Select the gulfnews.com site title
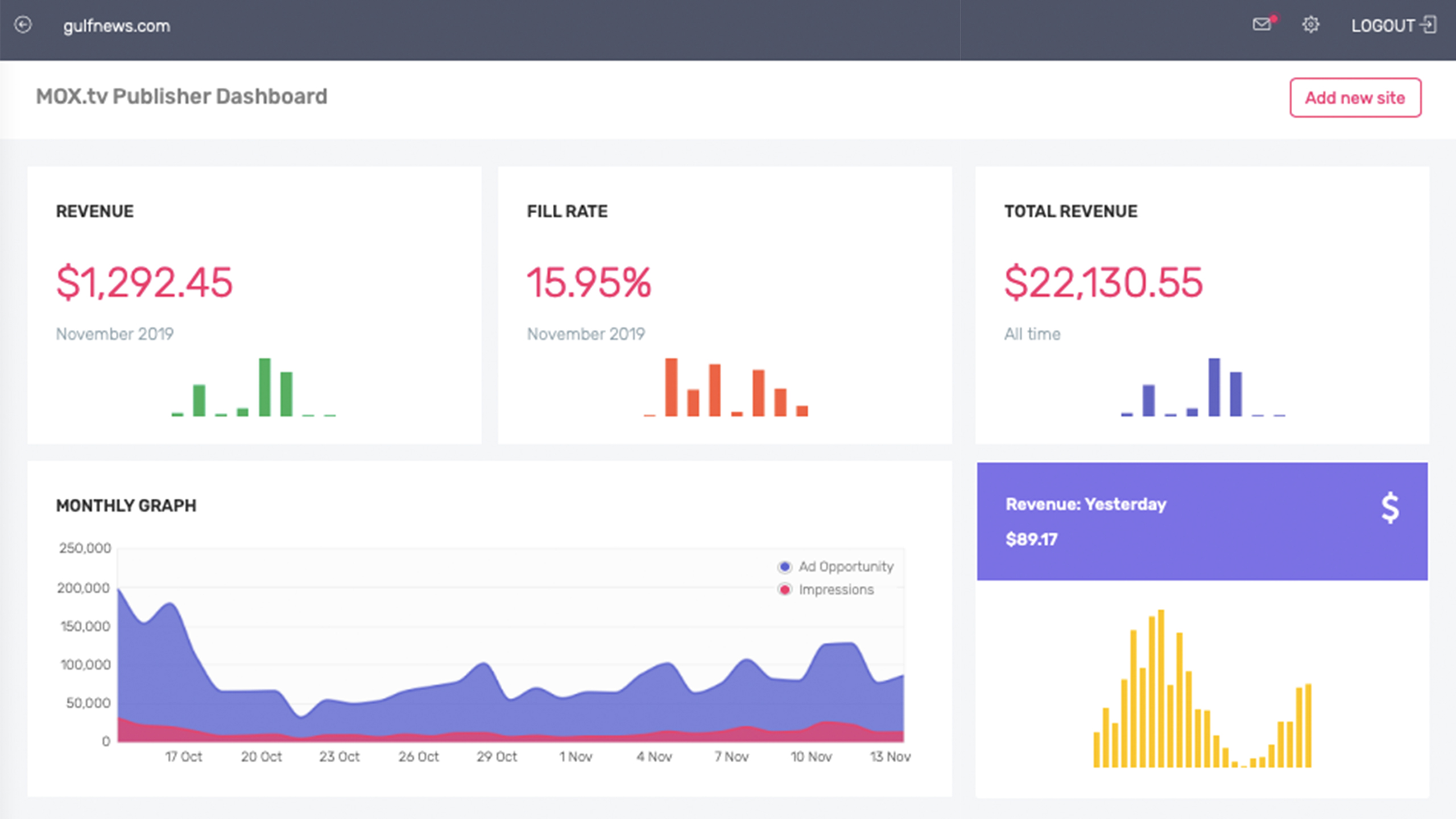 point(117,26)
